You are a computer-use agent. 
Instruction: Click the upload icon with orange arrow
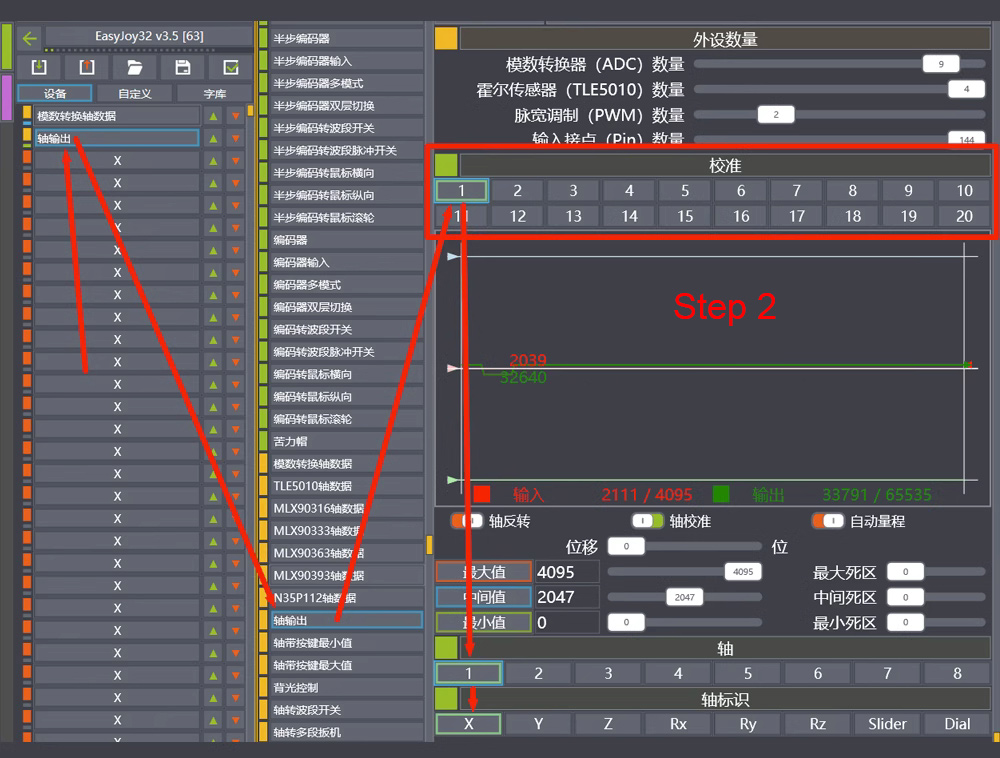tap(87, 68)
